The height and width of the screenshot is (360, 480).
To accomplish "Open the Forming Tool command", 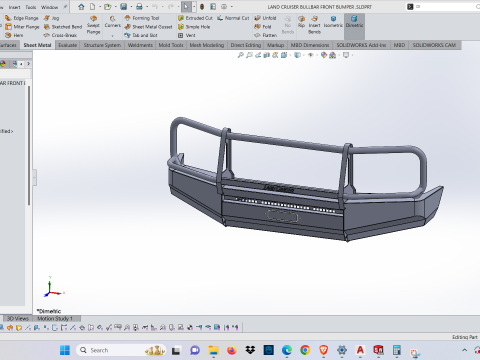I will tap(142, 18).
